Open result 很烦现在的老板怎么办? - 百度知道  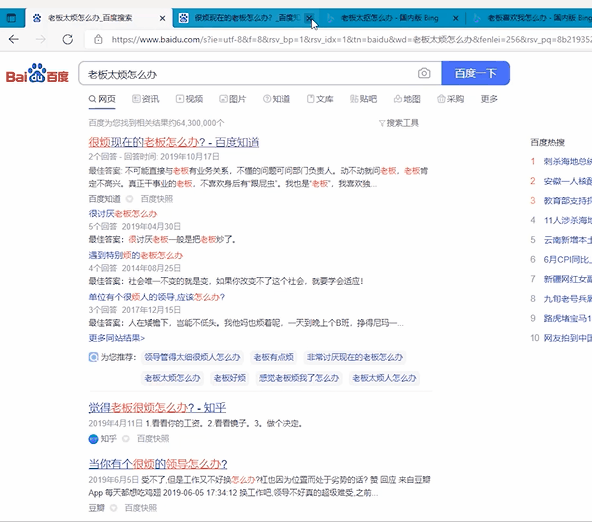174,142
